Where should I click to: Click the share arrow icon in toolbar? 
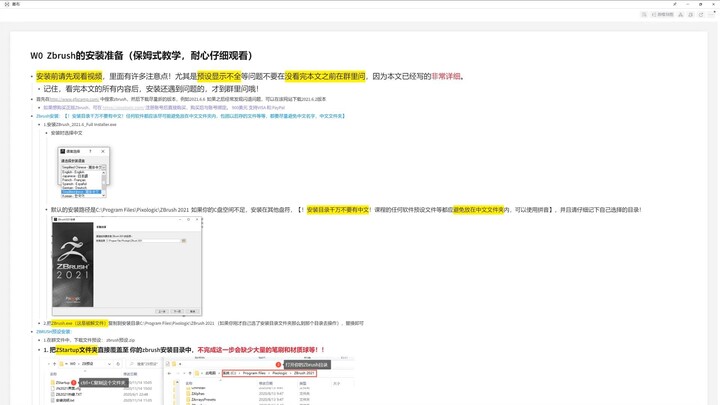[701, 15]
